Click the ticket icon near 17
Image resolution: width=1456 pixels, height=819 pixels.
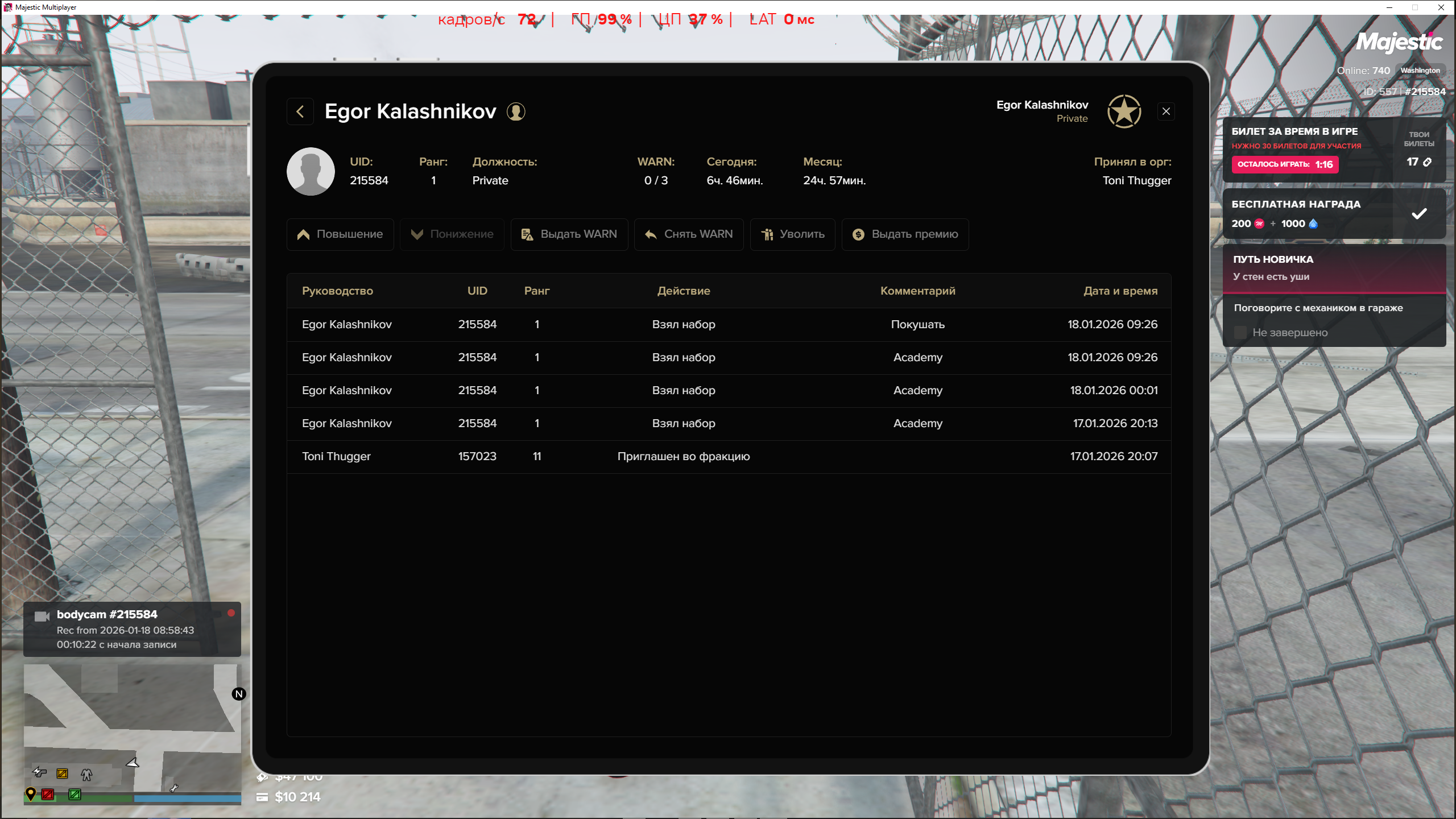(x=1427, y=162)
